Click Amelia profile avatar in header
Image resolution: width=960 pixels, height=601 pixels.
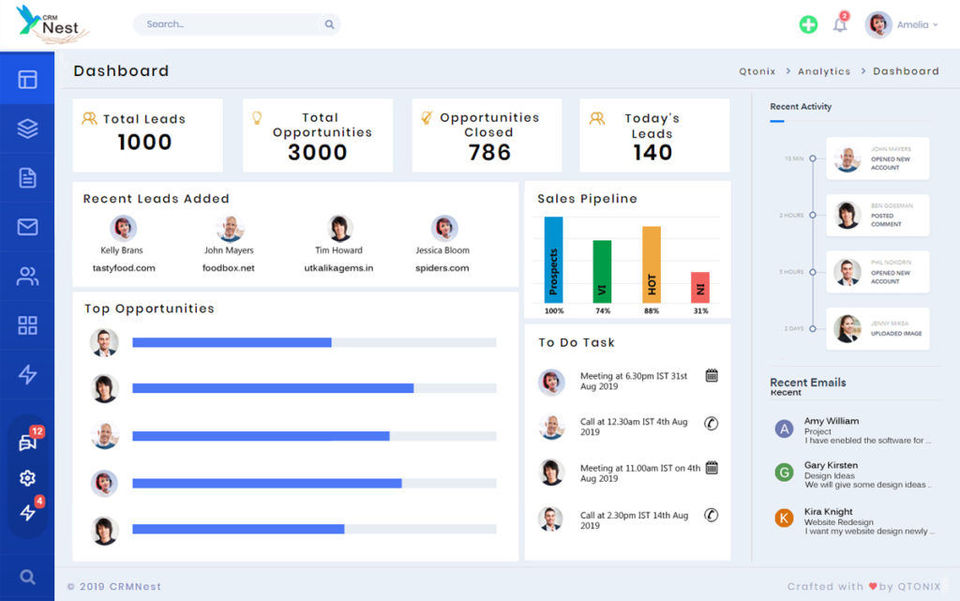click(878, 24)
